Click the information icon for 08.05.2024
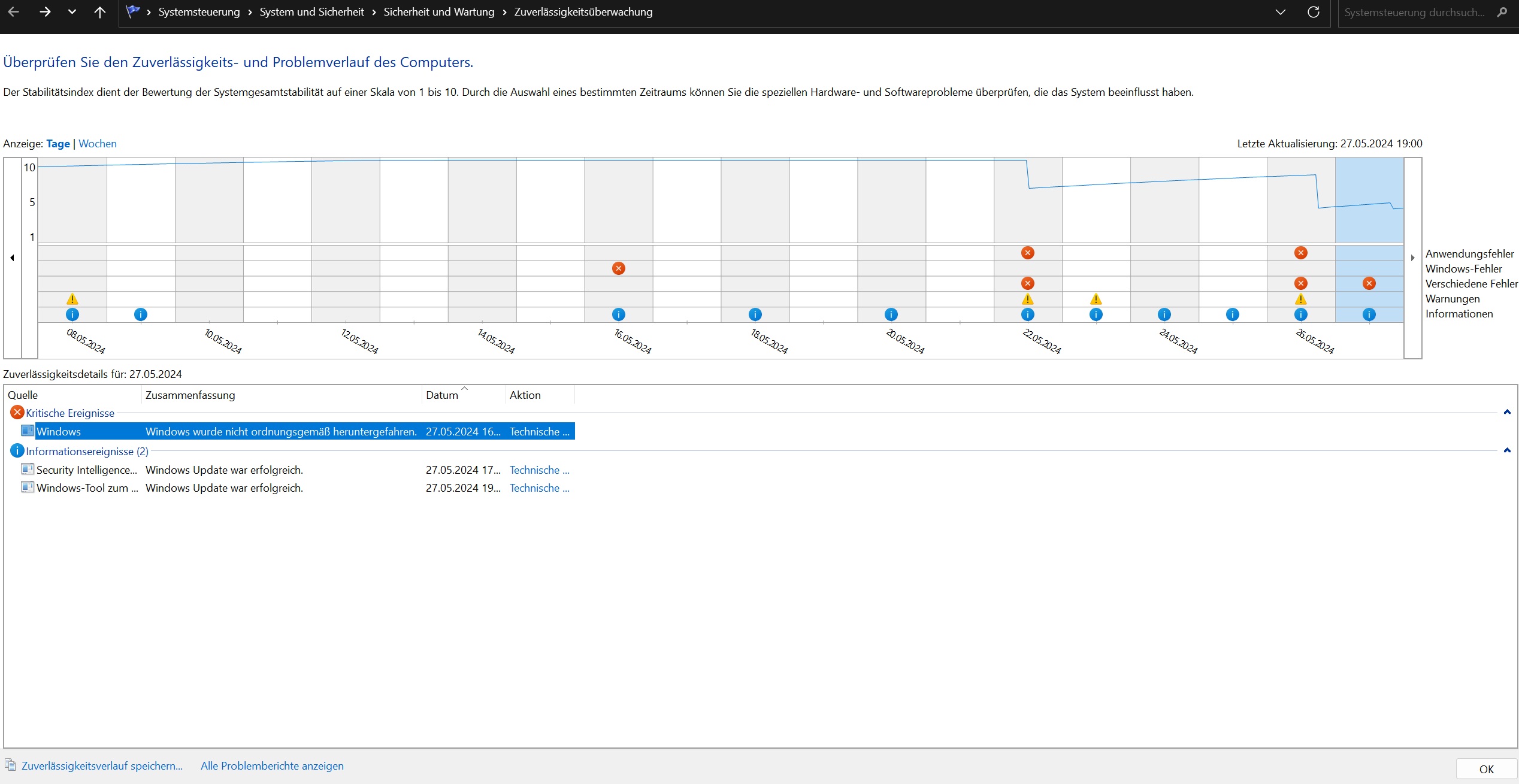 (72, 314)
